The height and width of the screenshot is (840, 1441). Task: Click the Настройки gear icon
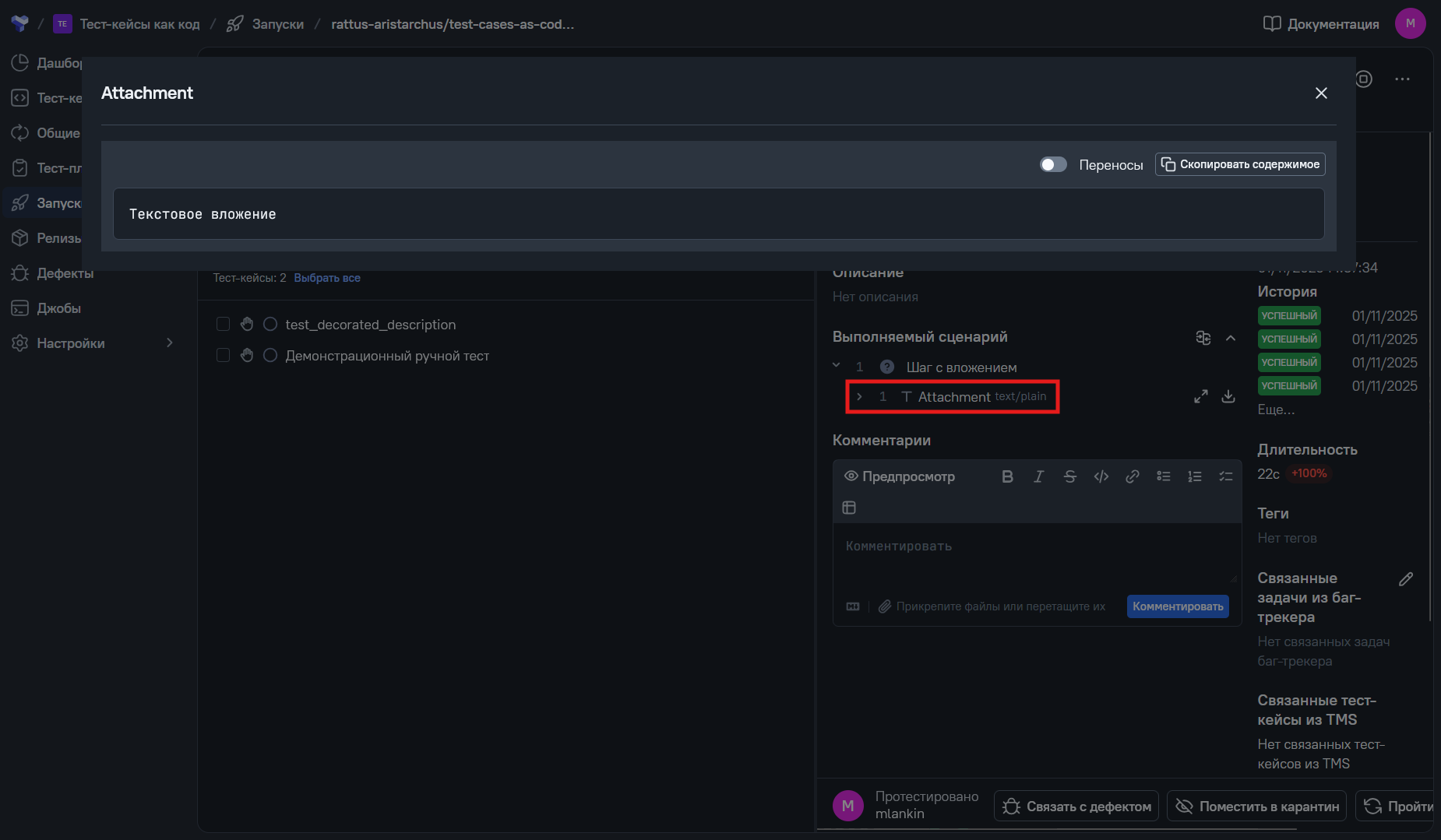pyautogui.click(x=20, y=343)
